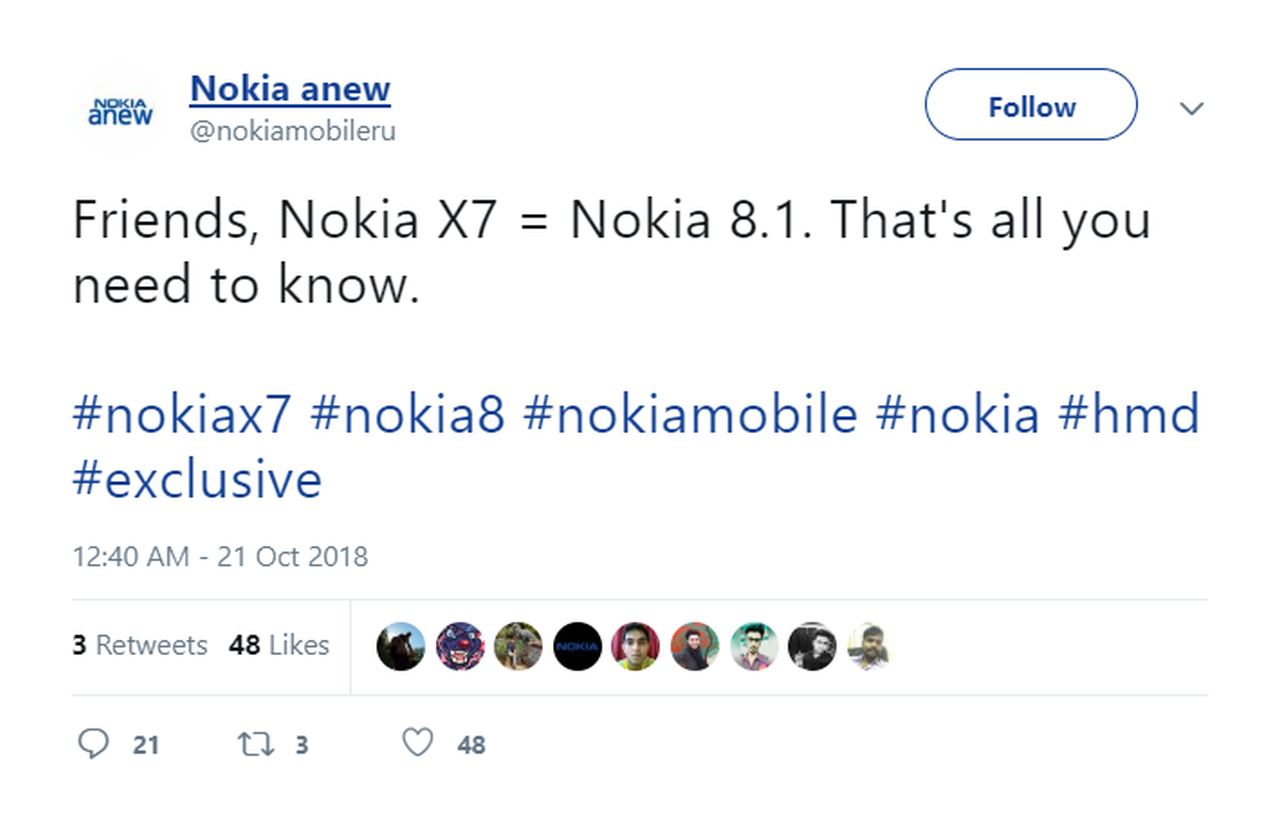Expand the tweet options chevron menu
1280x813 pixels.
click(x=1191, y=108)
